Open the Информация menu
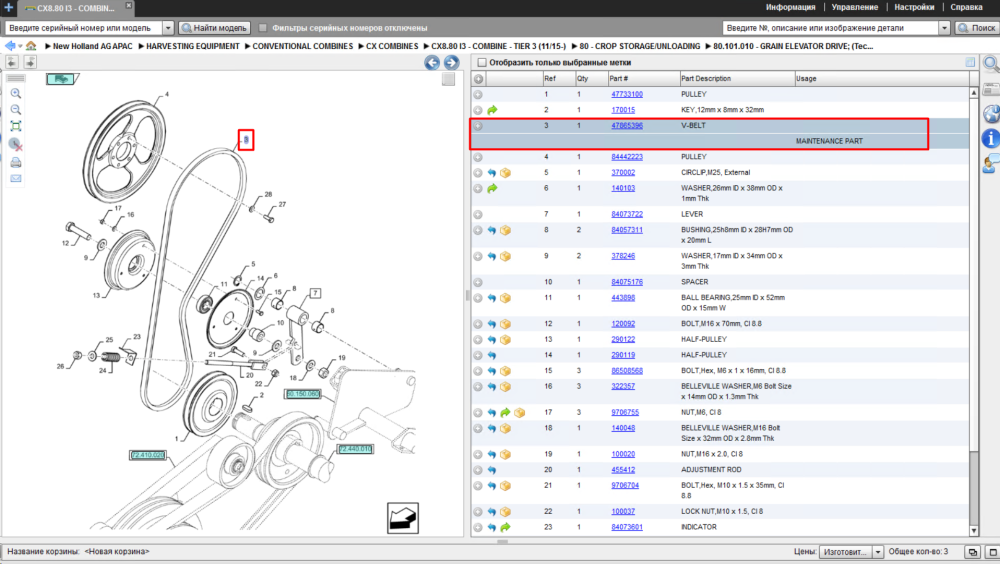The image size is (1000, 564). [x=790, y=7]
